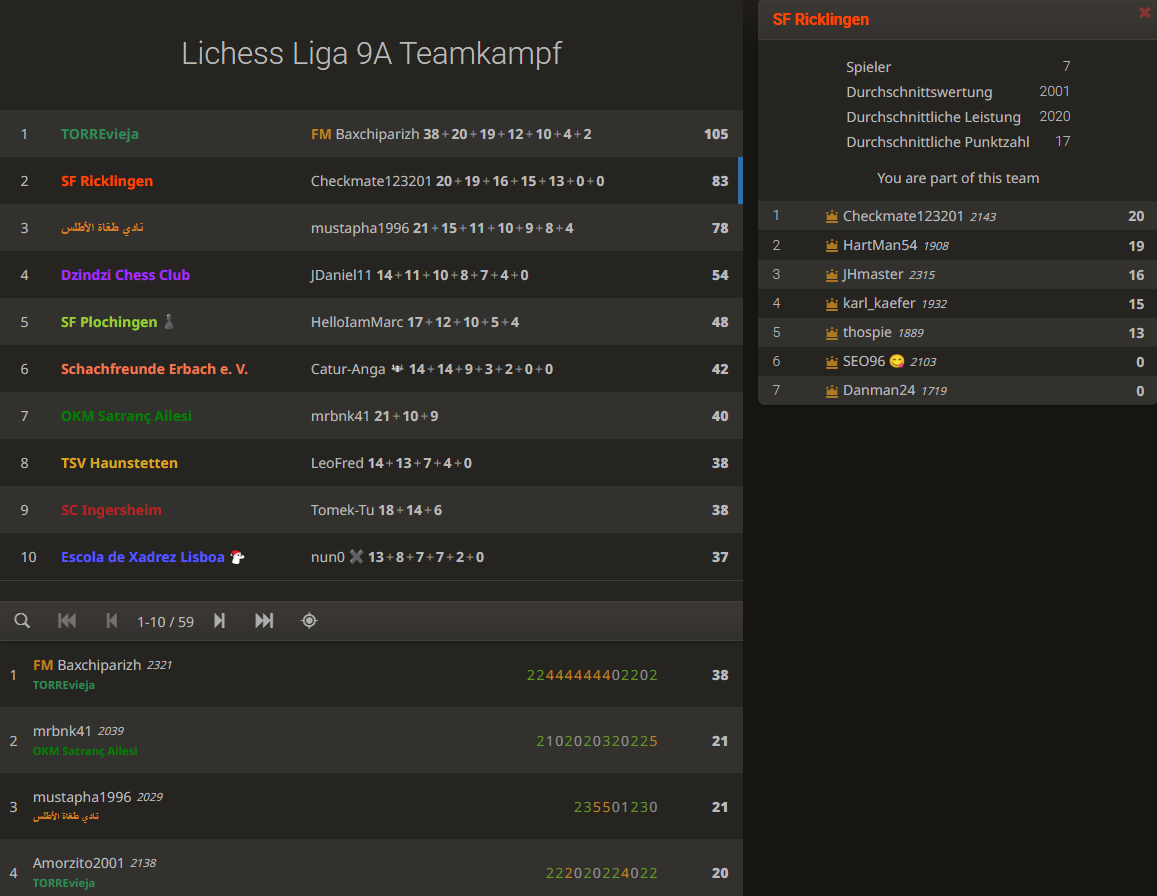Viewport: 1157px width, 896px height.
Task: Select Checkmate123201 in team panel list
Action: [957, 216]
